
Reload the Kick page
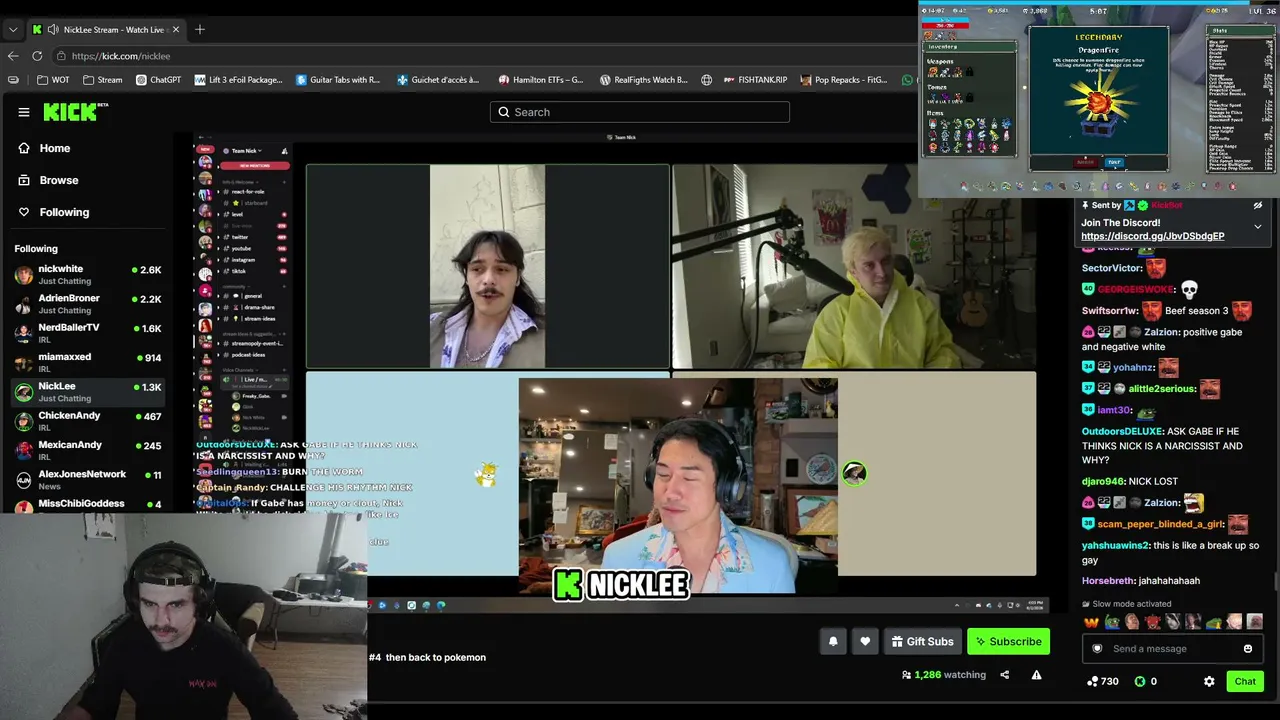tap(37, 56)
